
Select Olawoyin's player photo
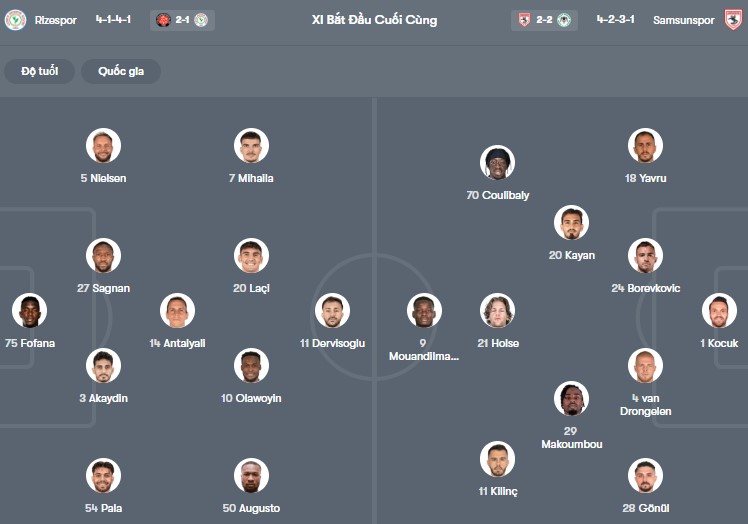click(251, 366)
